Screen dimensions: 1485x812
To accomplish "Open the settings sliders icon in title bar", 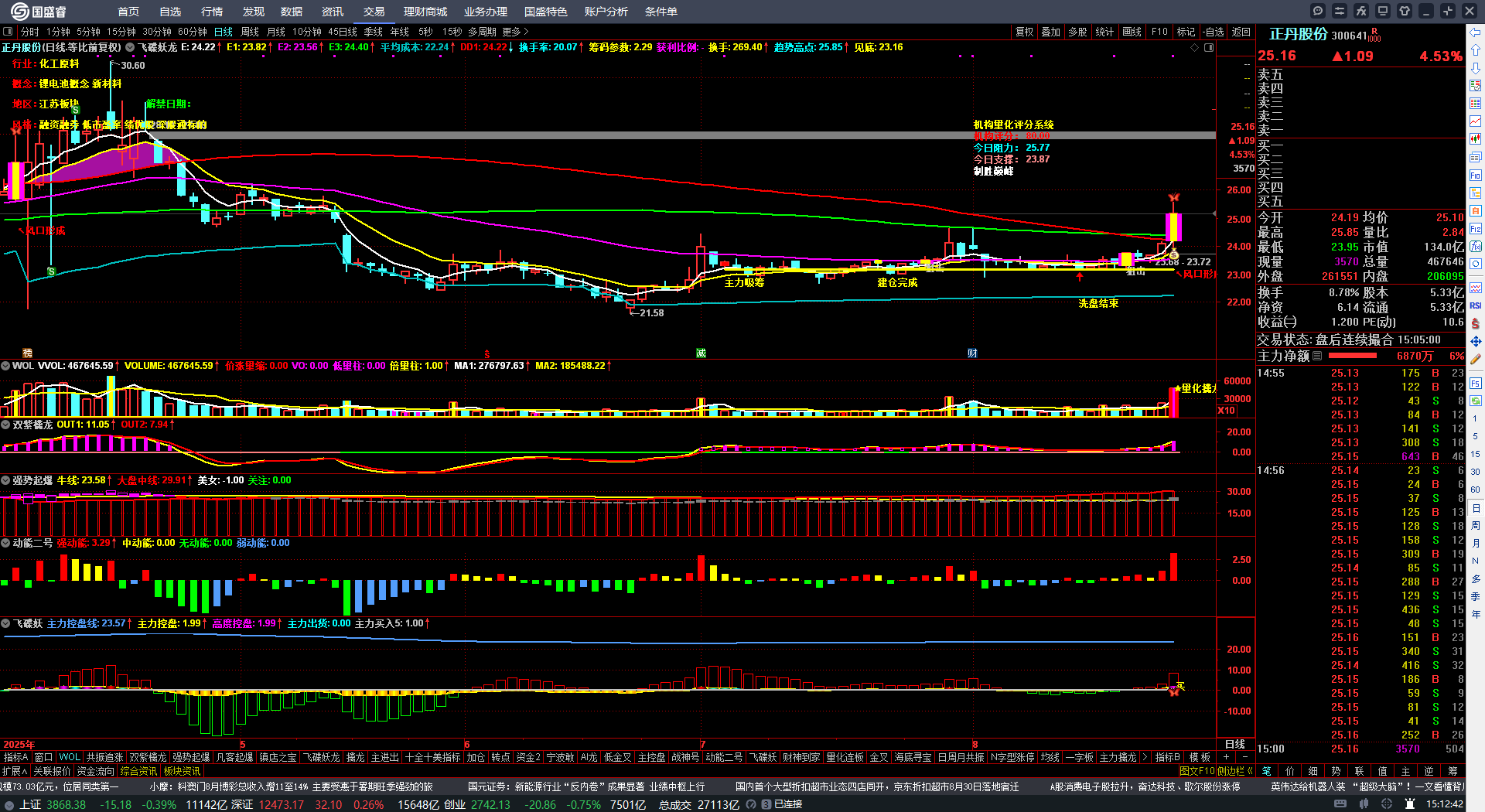I will [1340, 11].
